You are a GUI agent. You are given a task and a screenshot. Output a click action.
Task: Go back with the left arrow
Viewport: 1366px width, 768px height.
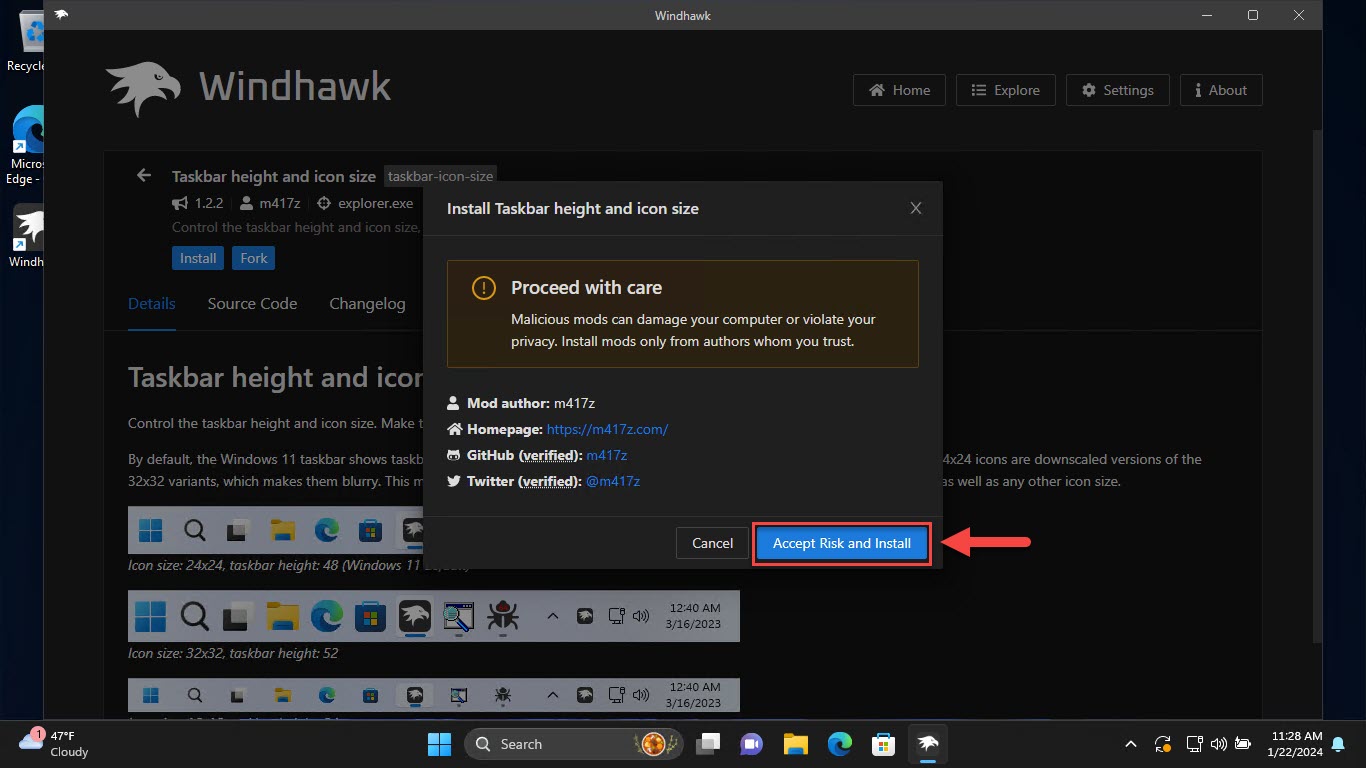click(144, 175)
